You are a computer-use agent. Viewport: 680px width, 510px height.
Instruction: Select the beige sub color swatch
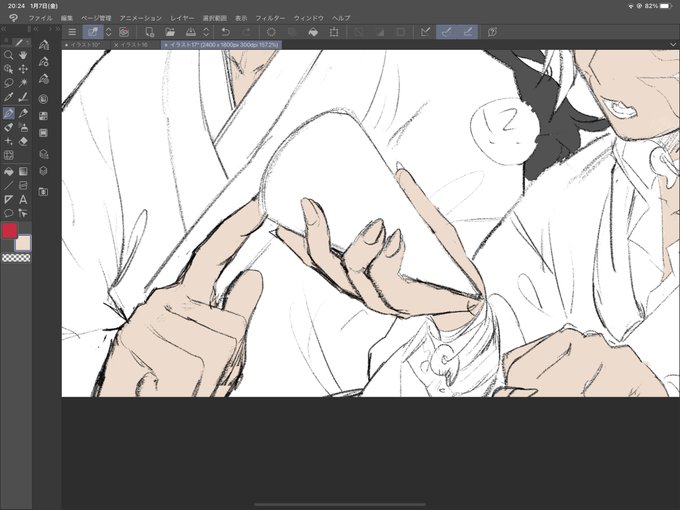click(x=23, y=243)
